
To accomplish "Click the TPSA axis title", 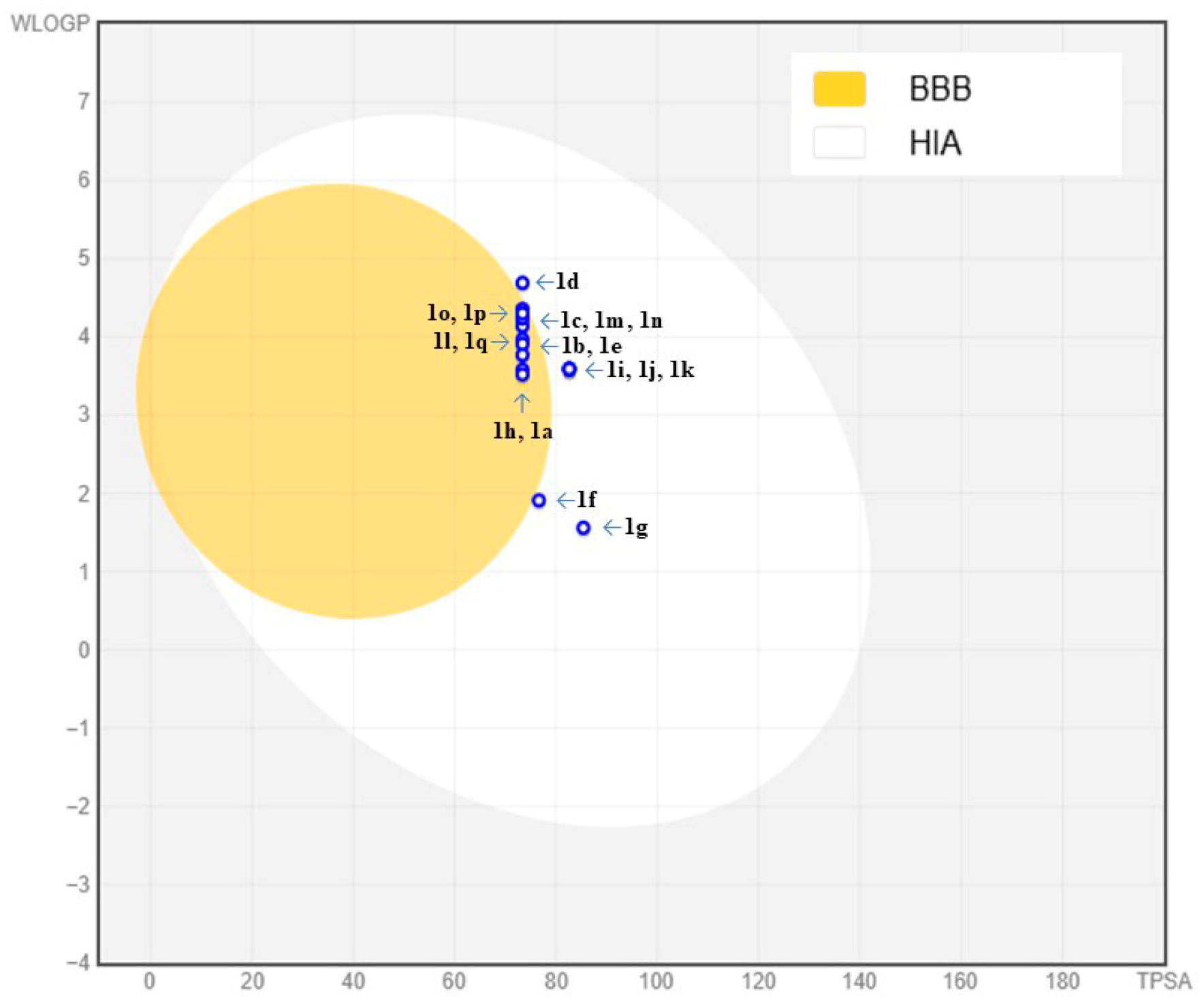I will [1163, 981].
